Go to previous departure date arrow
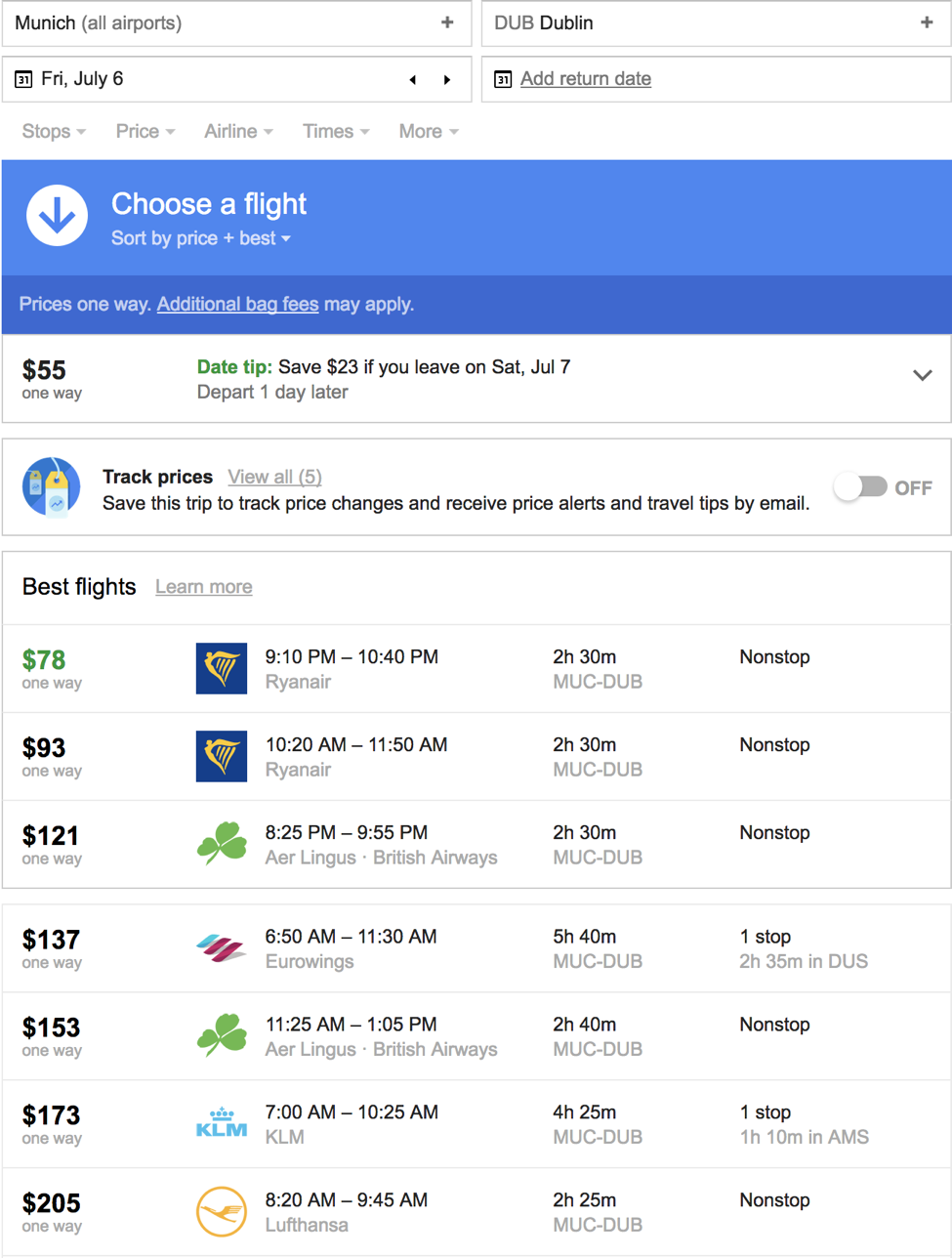 413,80
